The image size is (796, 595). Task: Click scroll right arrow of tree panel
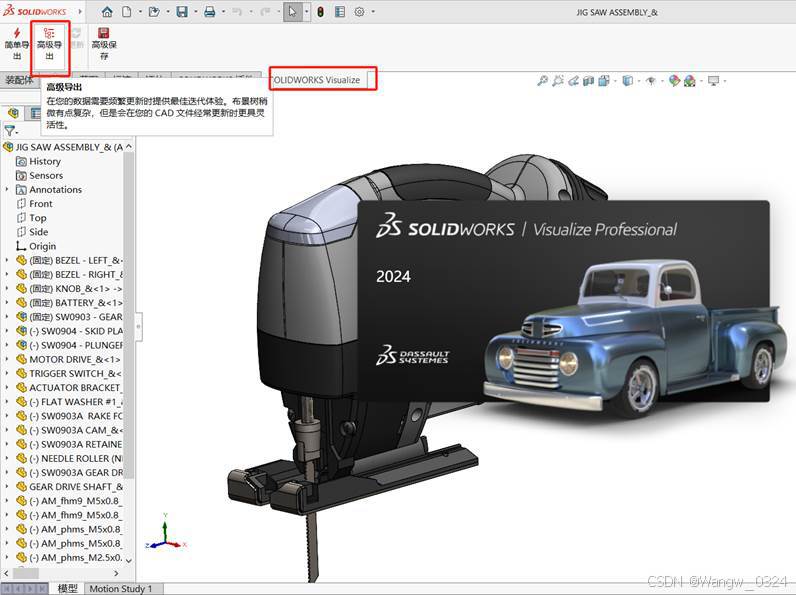click(116, 573)
